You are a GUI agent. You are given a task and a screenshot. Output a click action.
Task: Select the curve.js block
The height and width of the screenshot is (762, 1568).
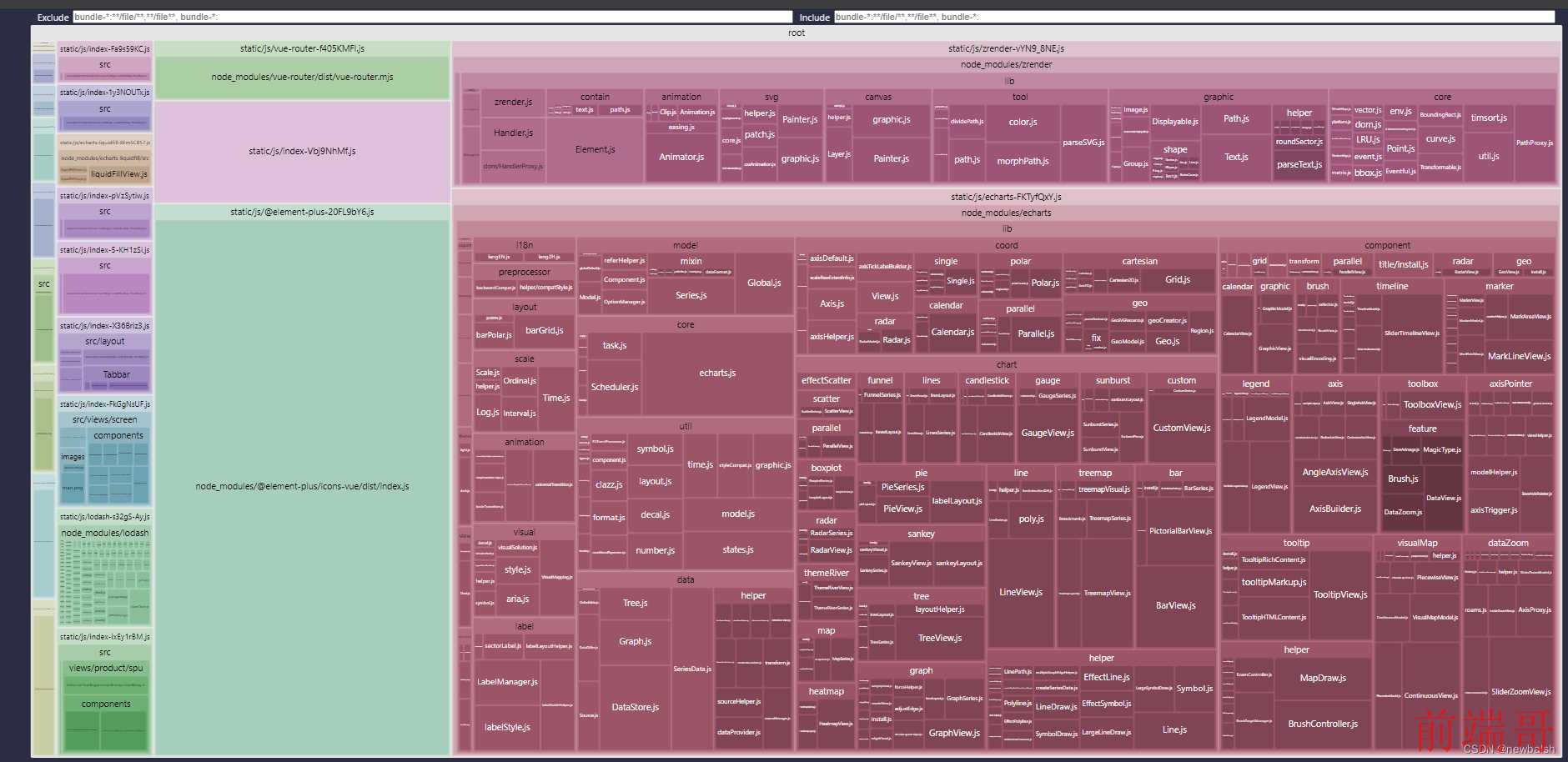coord(1440,139)
